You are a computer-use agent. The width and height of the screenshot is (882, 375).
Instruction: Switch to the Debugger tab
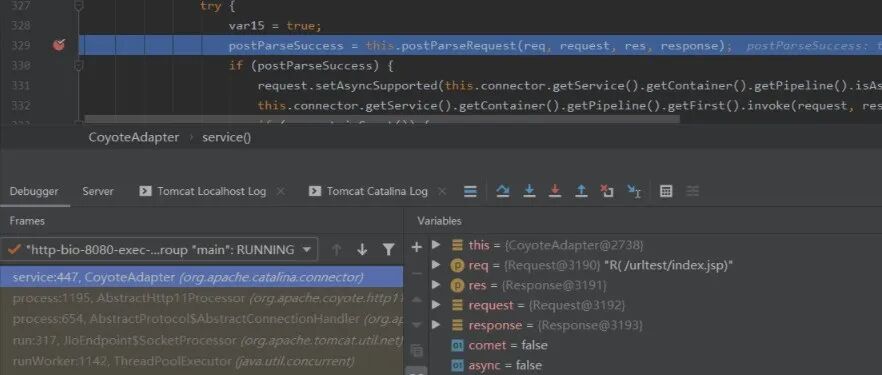click(34, 191)
